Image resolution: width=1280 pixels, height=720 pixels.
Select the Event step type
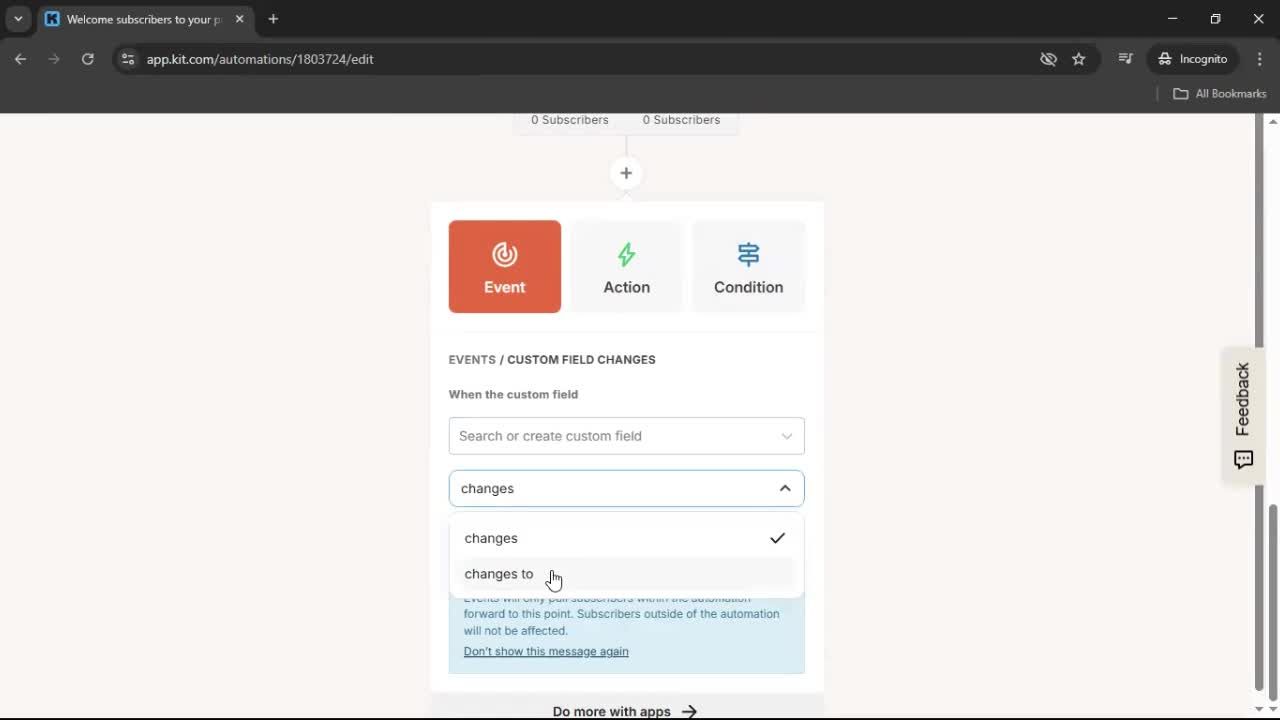pyautogui.click(x=504, y=266)
